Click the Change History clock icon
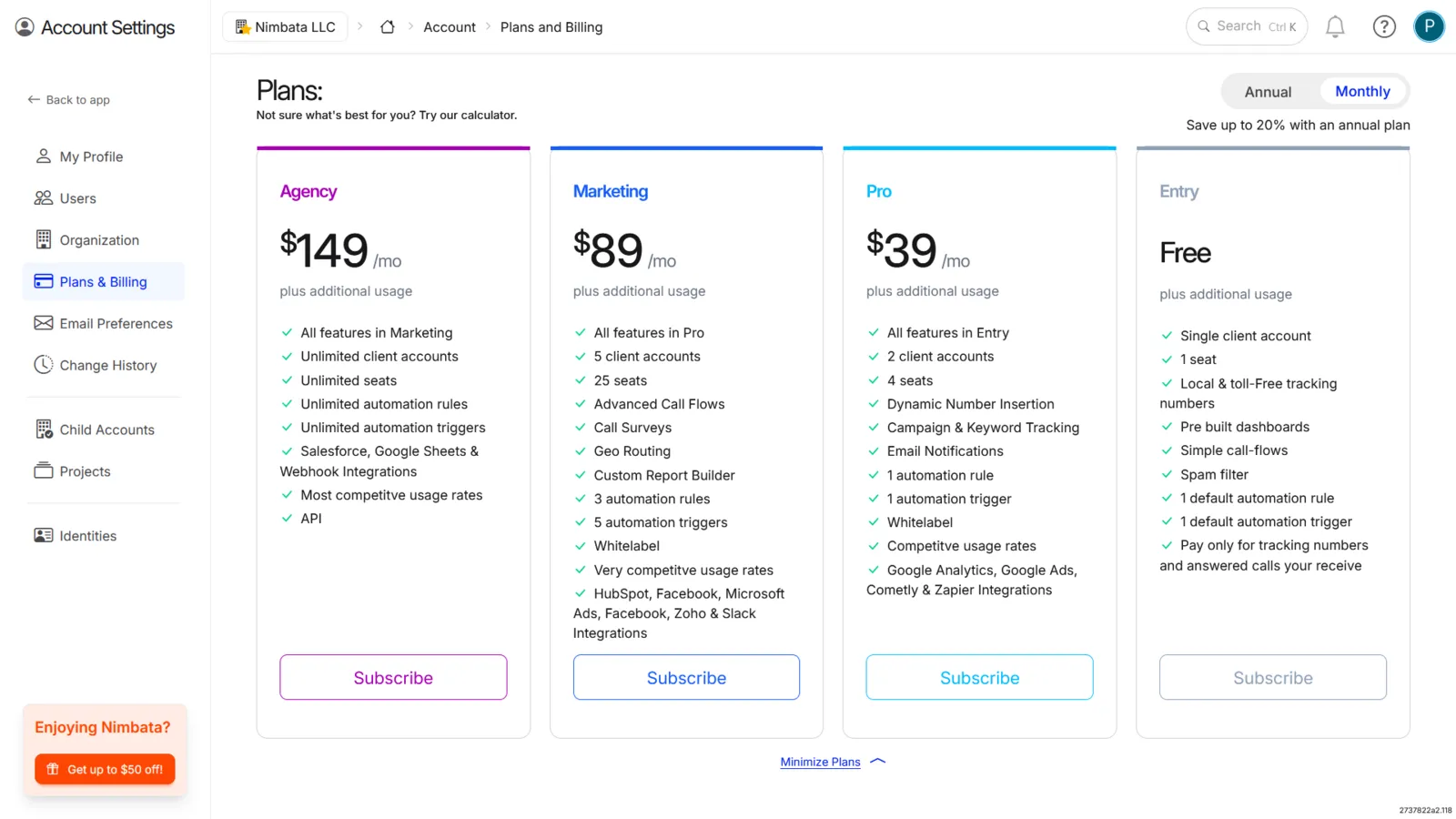Image resolution: width=1456 pixels, height=819 pixels. point(43,365)
